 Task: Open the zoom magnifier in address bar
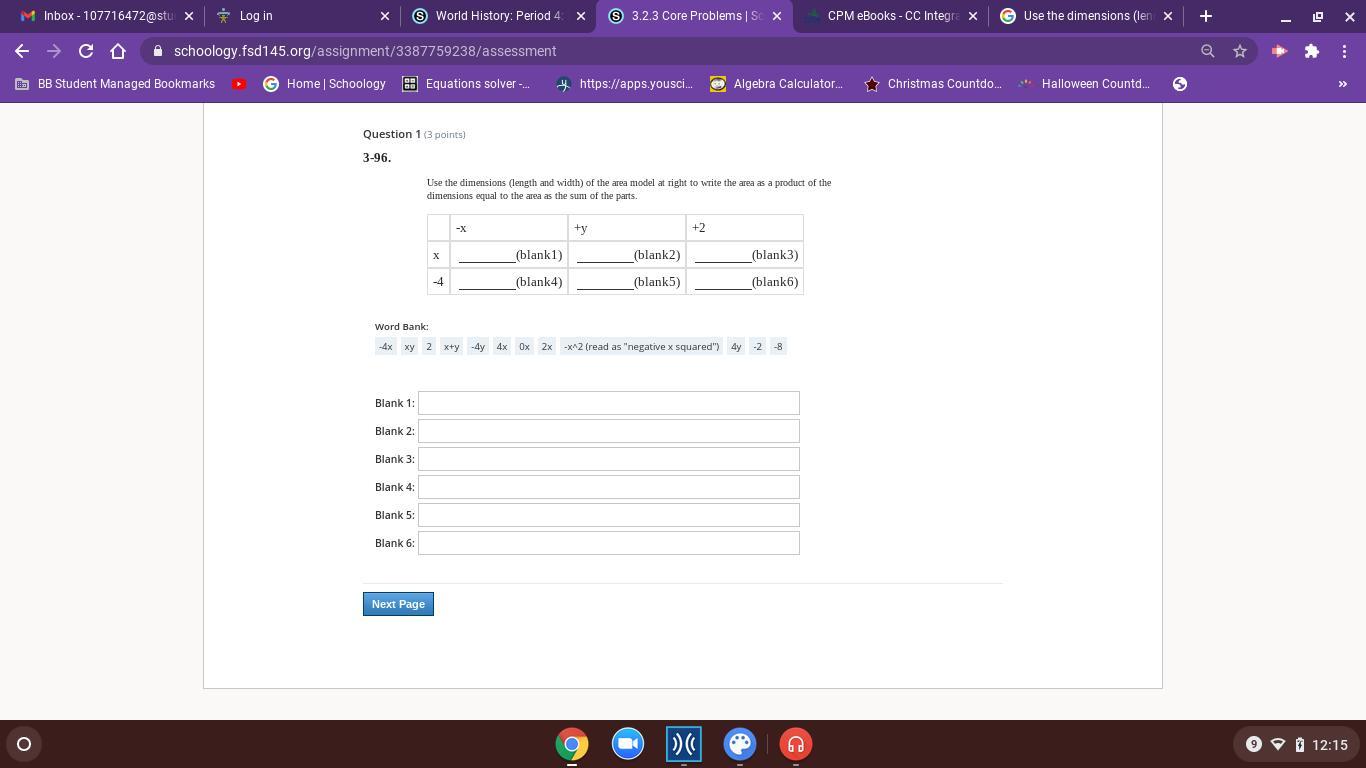click(1208, 51)
